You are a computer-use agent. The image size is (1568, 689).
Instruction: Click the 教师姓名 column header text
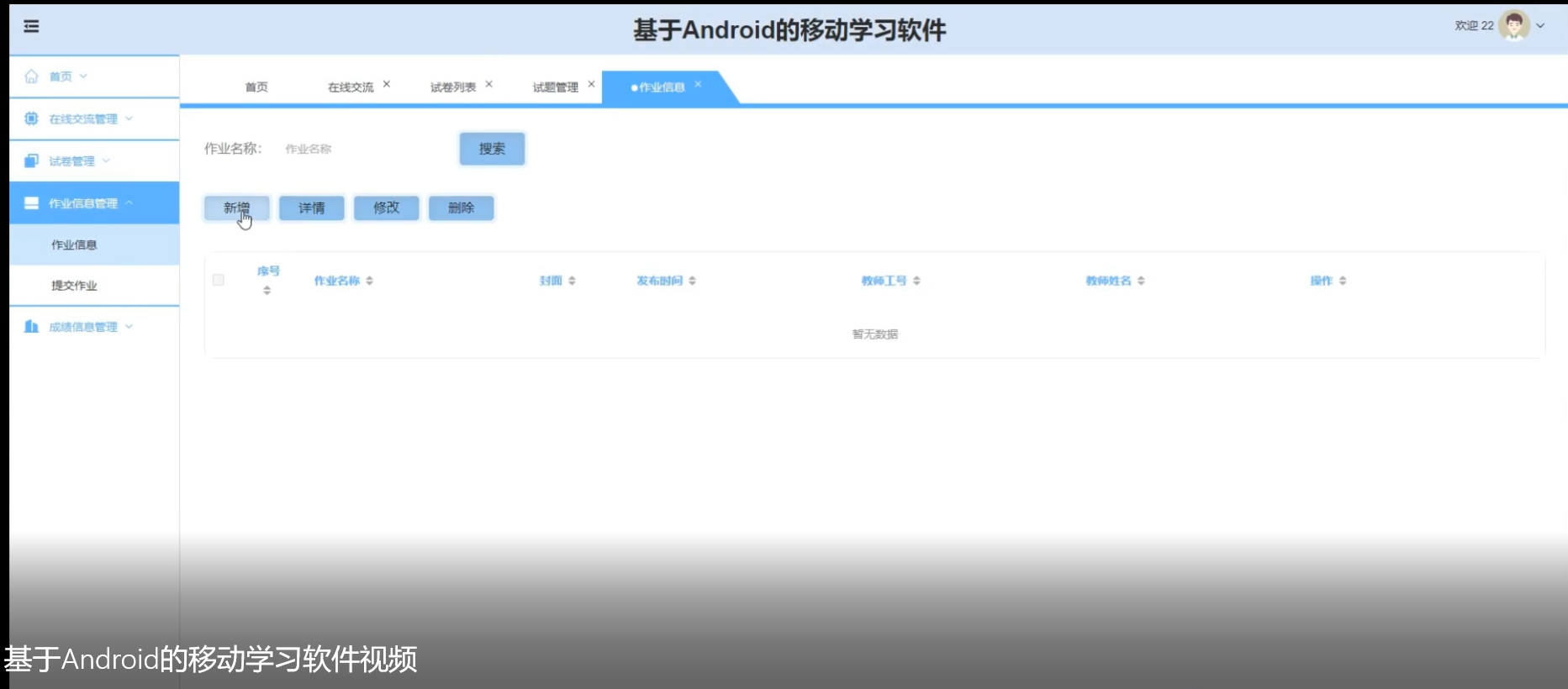pos(1109,281)
